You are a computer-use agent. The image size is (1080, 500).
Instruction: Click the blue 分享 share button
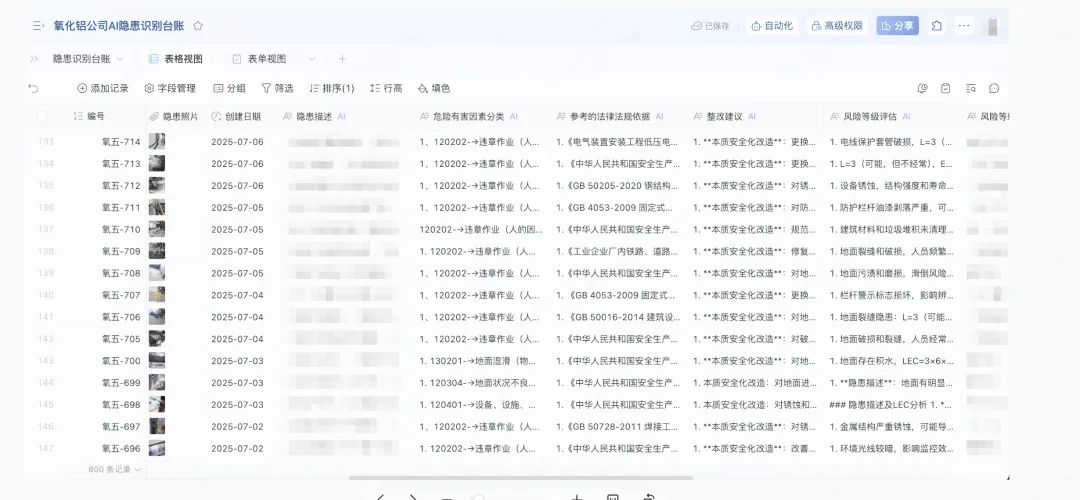pos(897,26)
